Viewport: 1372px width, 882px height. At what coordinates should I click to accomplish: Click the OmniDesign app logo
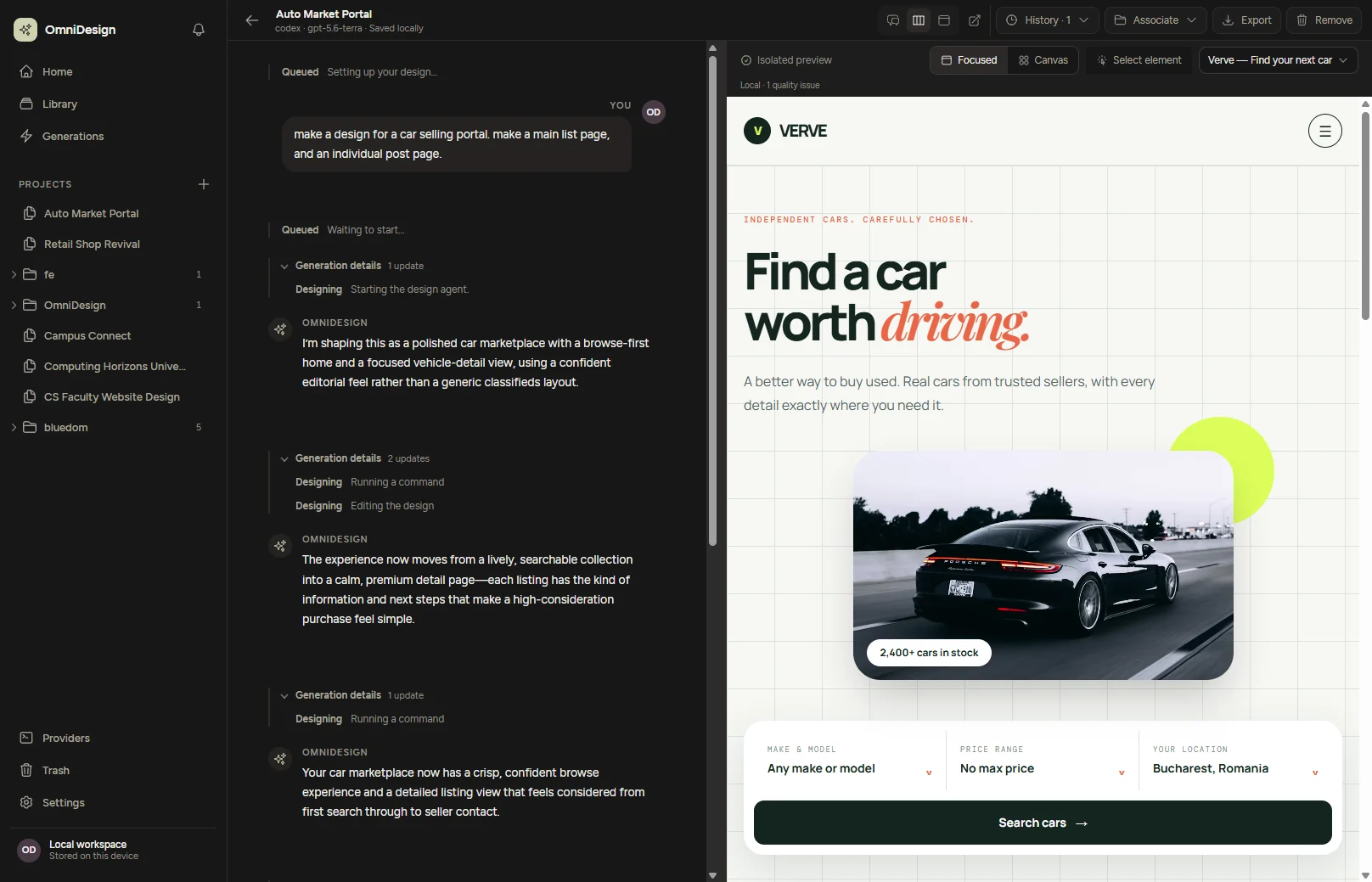click(25, 30)
